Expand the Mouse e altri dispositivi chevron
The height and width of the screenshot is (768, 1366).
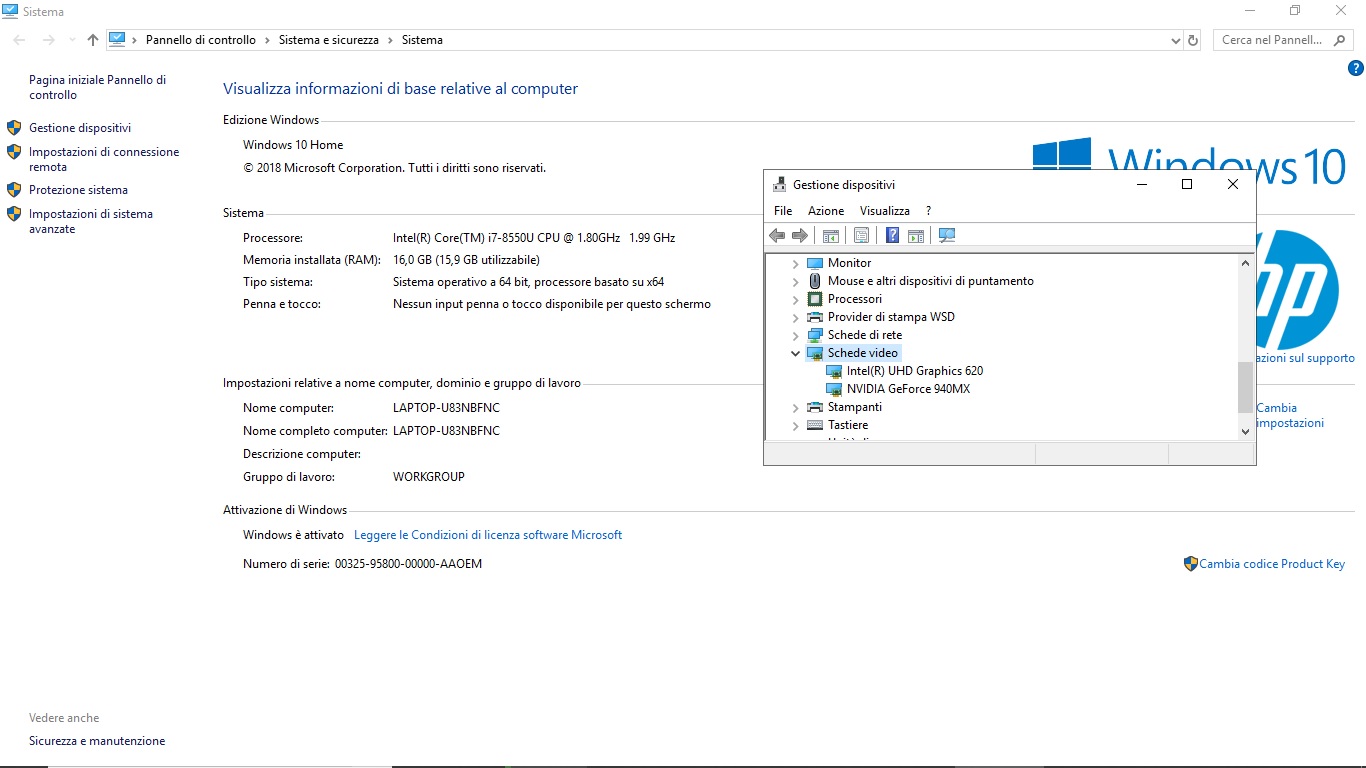796,282
